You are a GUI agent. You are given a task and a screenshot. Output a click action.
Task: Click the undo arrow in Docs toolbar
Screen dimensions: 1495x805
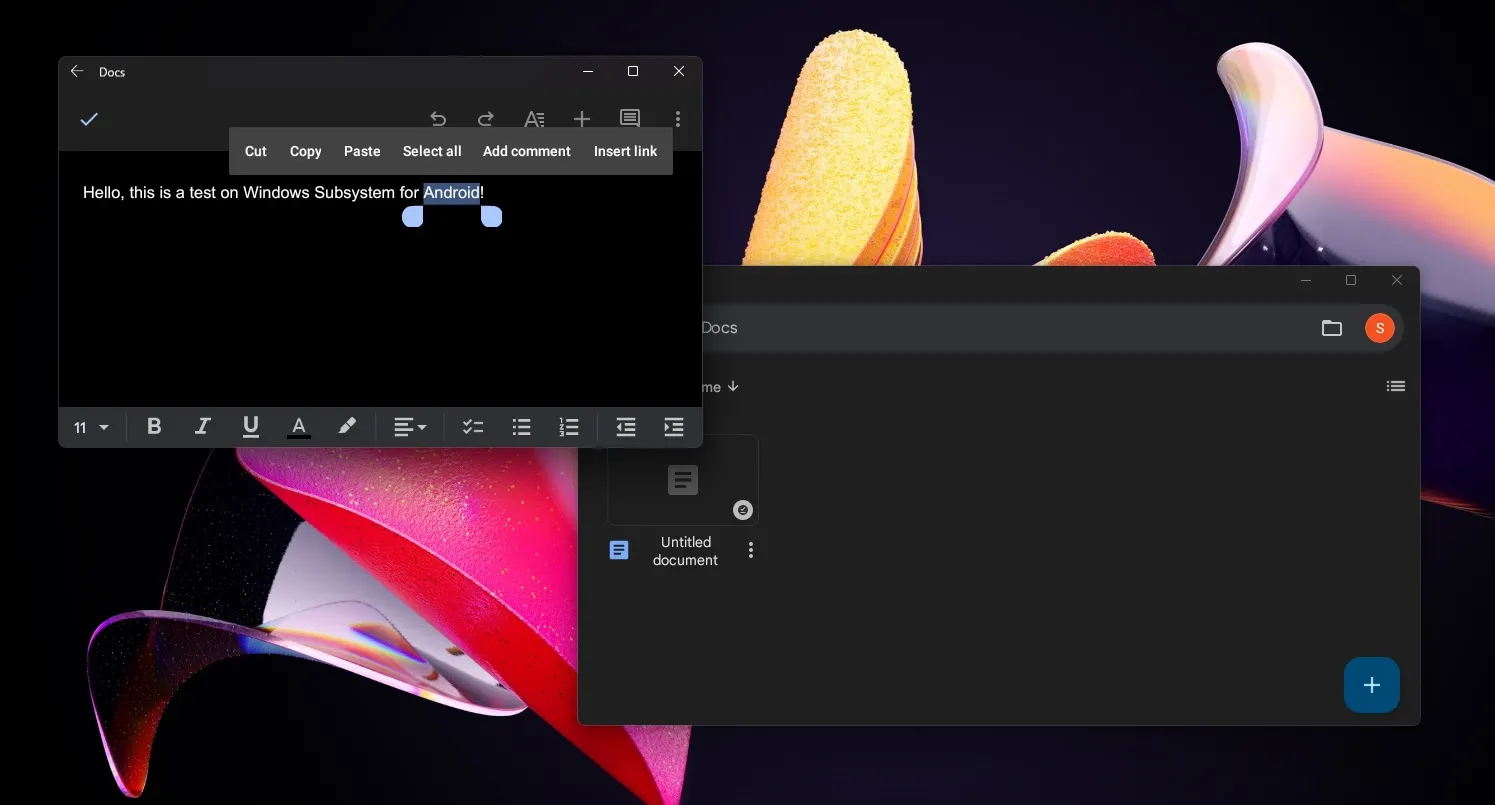[438, 118]
